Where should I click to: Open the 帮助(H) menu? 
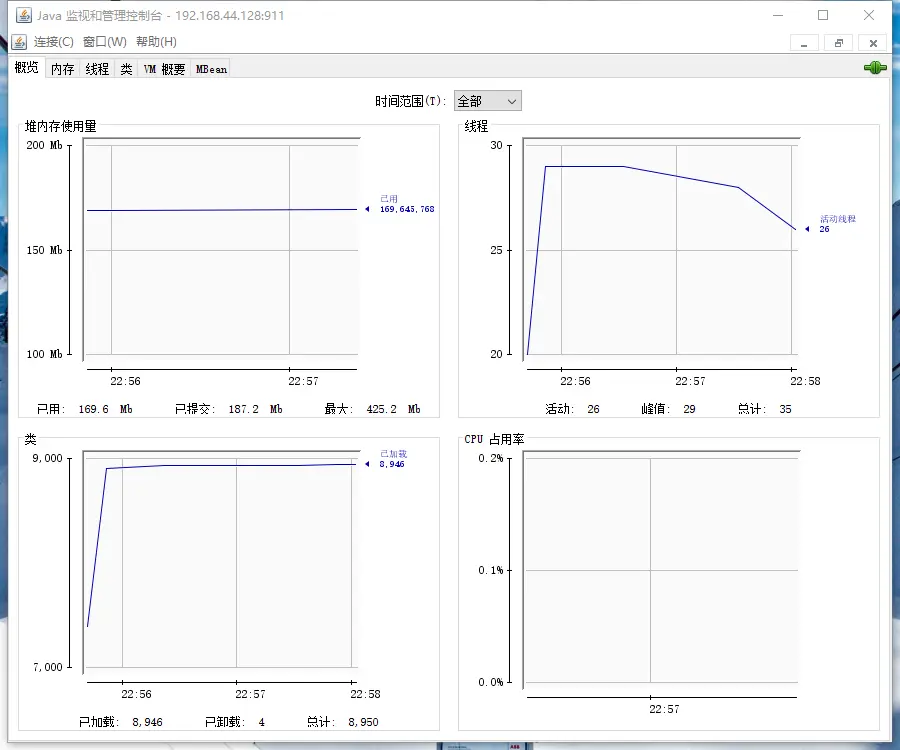(x=156, y=42)
